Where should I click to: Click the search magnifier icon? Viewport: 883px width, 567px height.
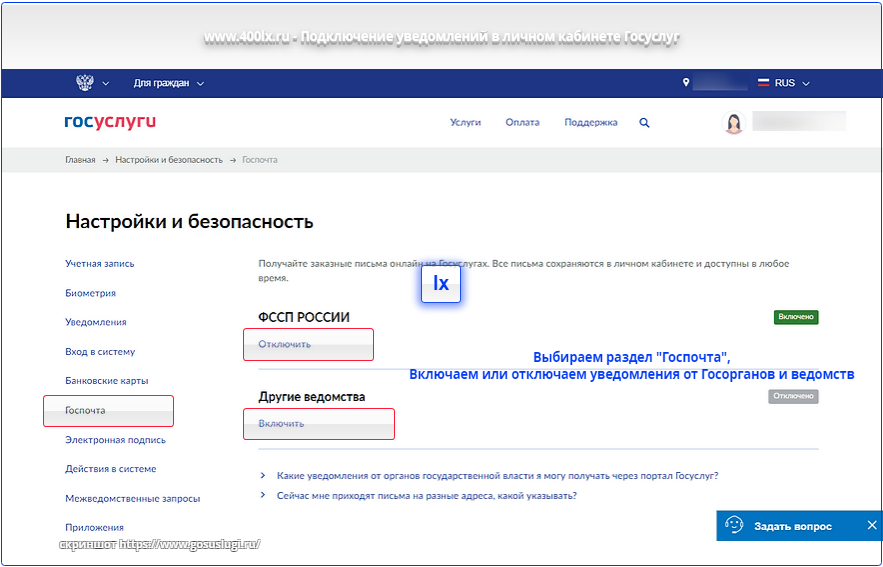click(644, 123)
